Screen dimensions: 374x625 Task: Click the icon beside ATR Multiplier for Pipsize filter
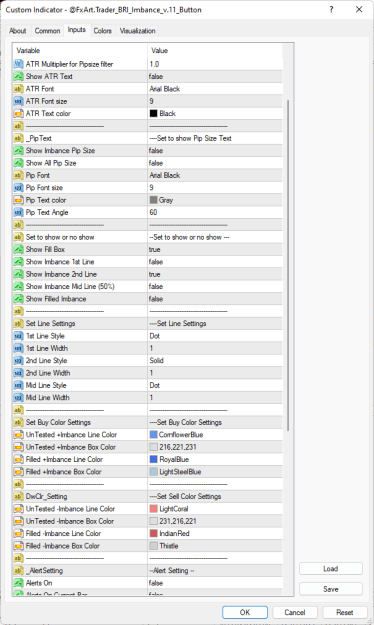(18, 64)
